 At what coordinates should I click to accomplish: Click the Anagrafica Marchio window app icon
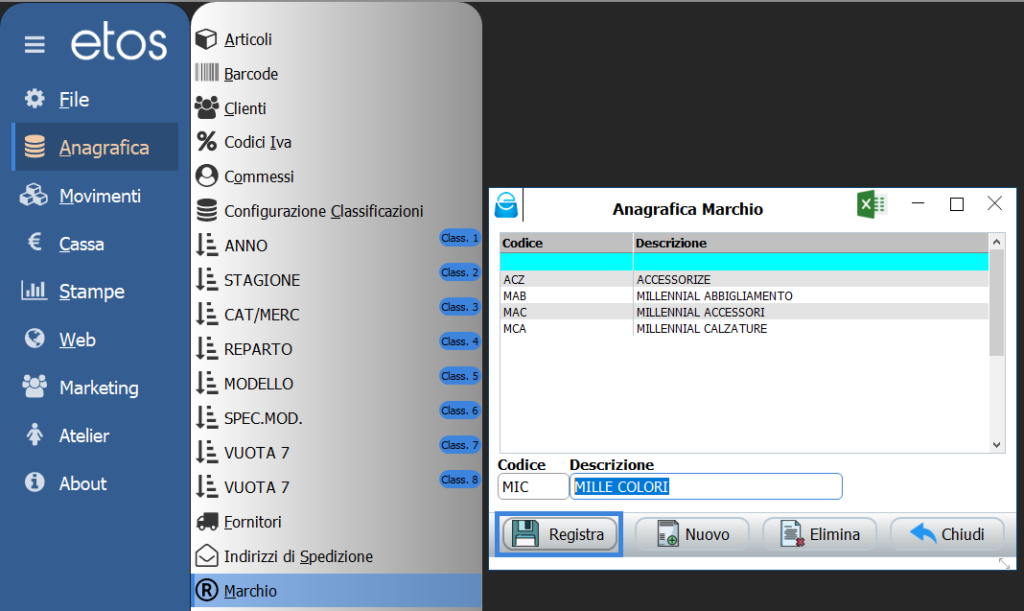pyautogui.click(x=506, y=205)
